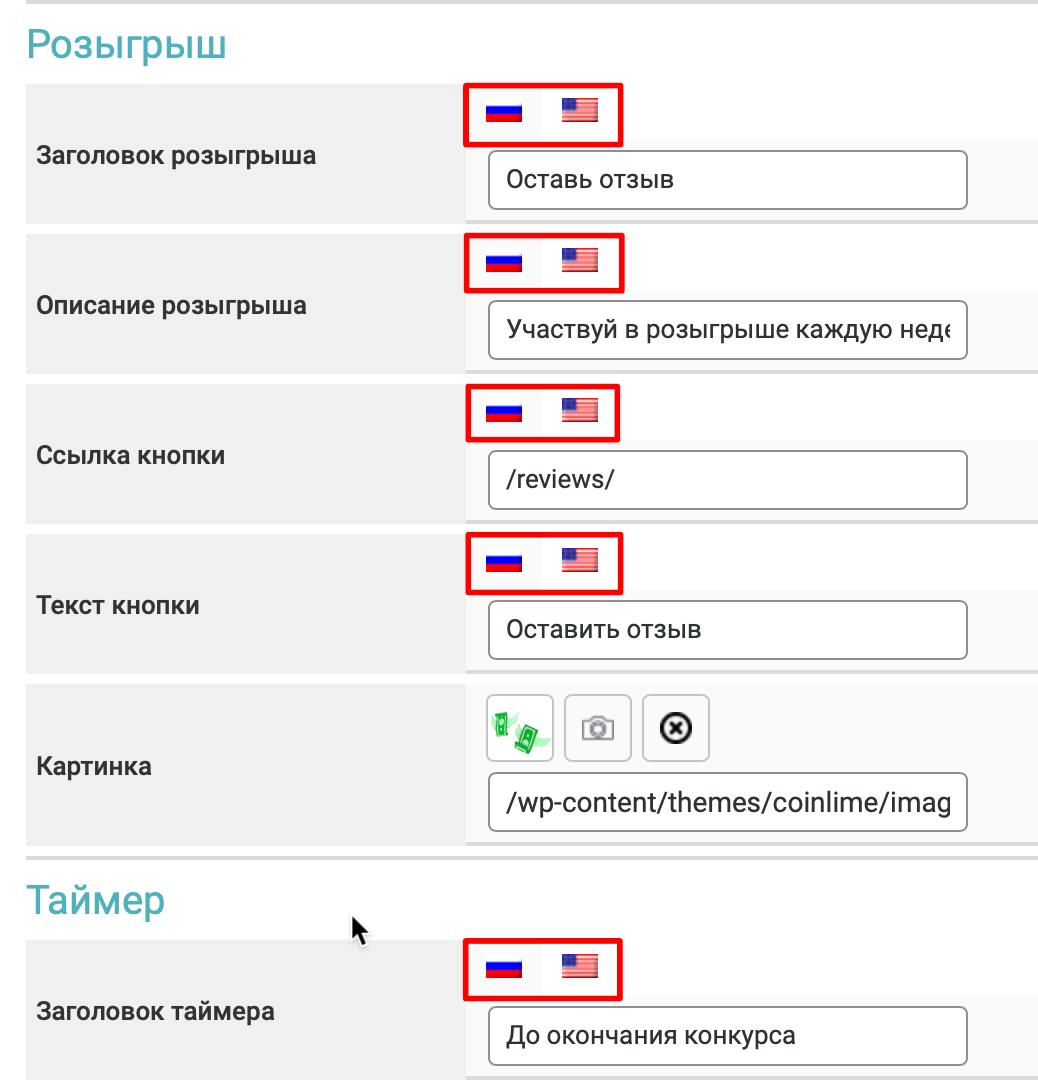Remove the image with the X button
This screenshot has height=1087, width=1038.
click(676, 728)
